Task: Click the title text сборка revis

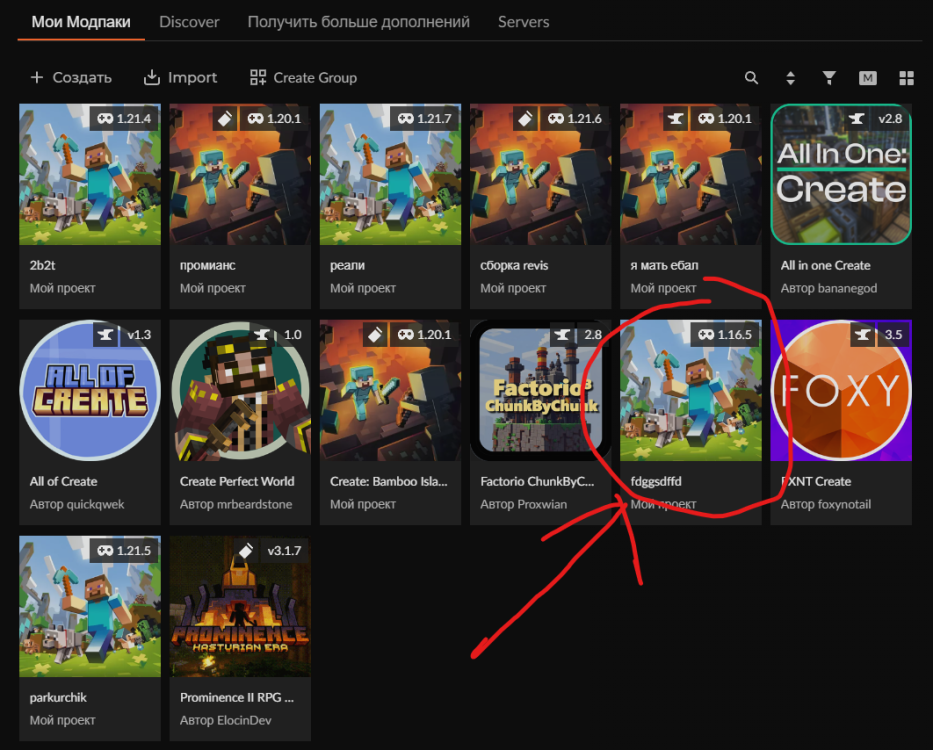Action: coord(514,265)
